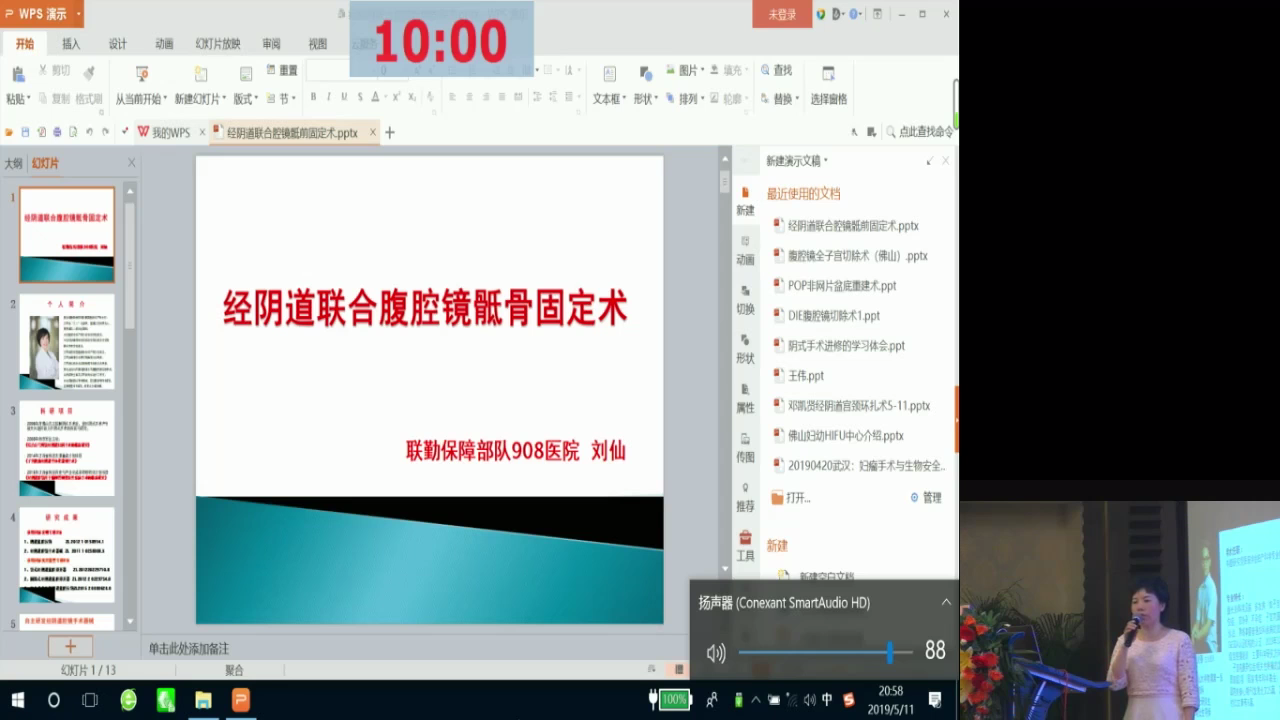Start slideshow with the 从当前开始 icon

[x=141, y=75]
